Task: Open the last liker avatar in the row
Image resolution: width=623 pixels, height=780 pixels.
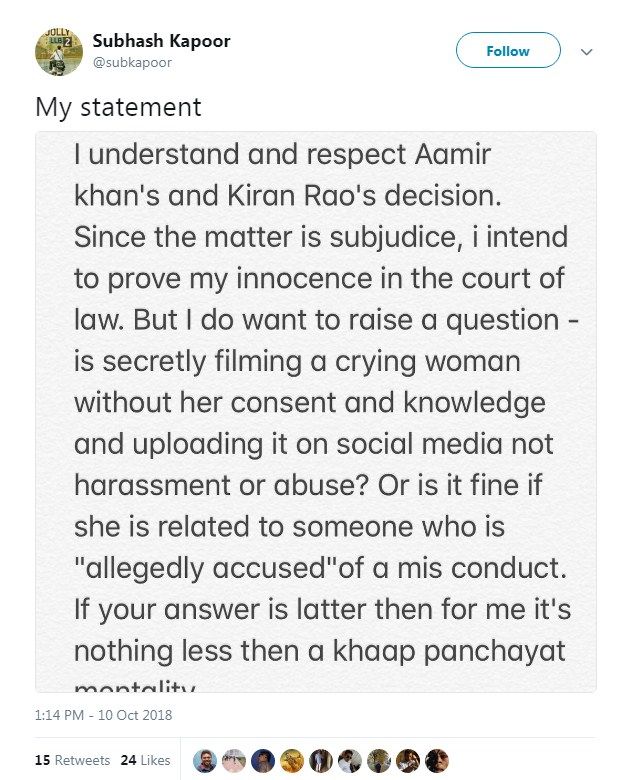Action: coord(437,761)
